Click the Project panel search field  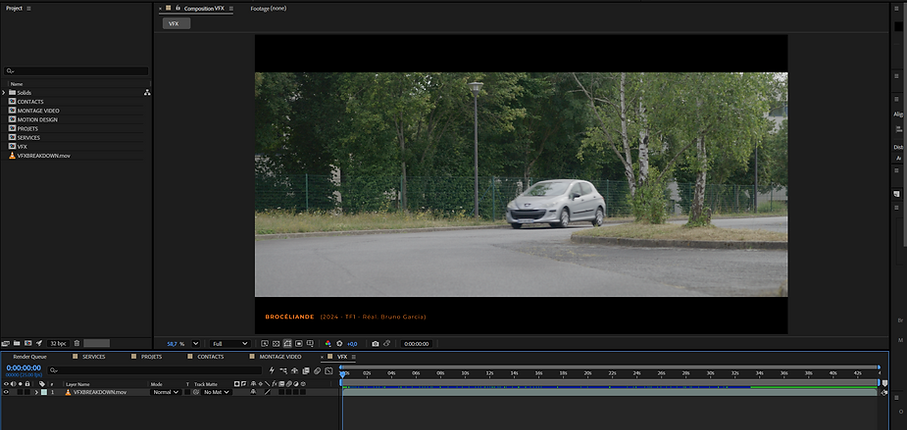[x=76, y=71]
